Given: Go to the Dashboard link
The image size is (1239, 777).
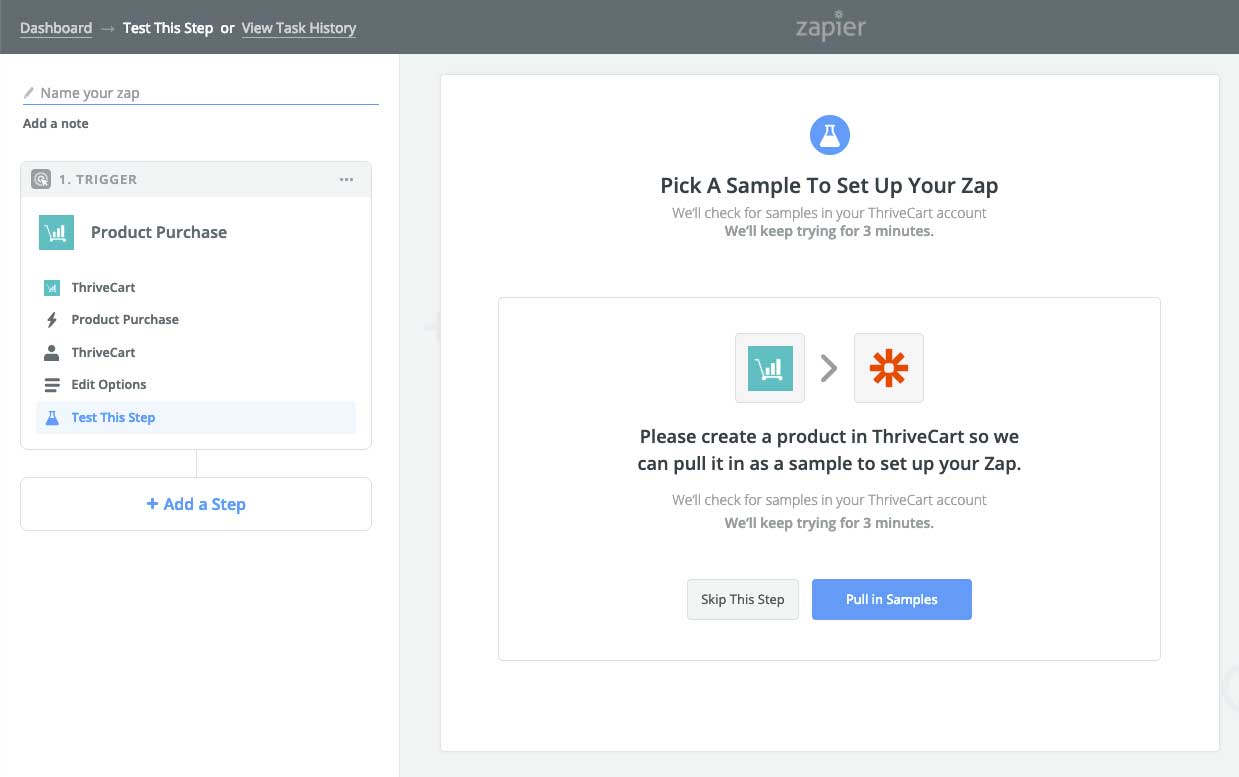Looking at the screenshot, I should pos(56,28).
